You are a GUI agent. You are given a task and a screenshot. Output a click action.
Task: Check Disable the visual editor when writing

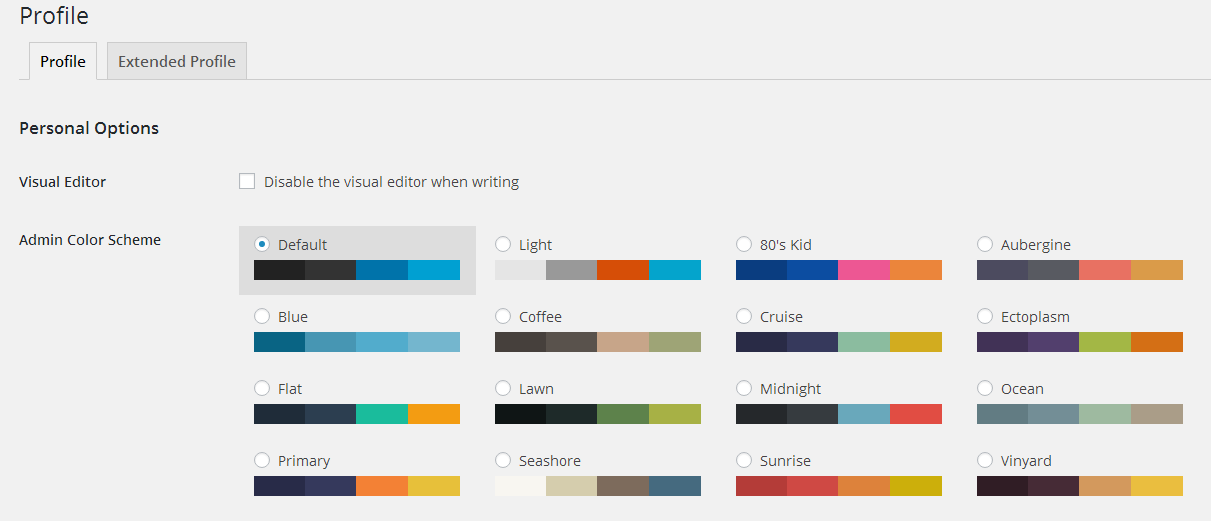[x=247, y=181]
